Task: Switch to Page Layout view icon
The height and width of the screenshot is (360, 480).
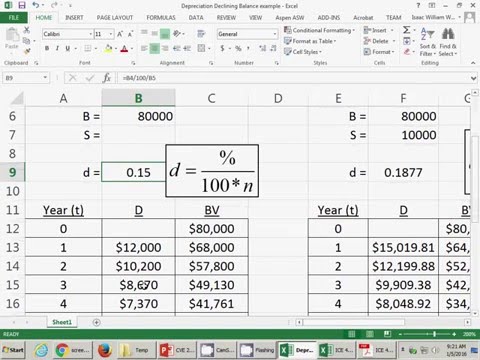Action: (x=369, y=334)
